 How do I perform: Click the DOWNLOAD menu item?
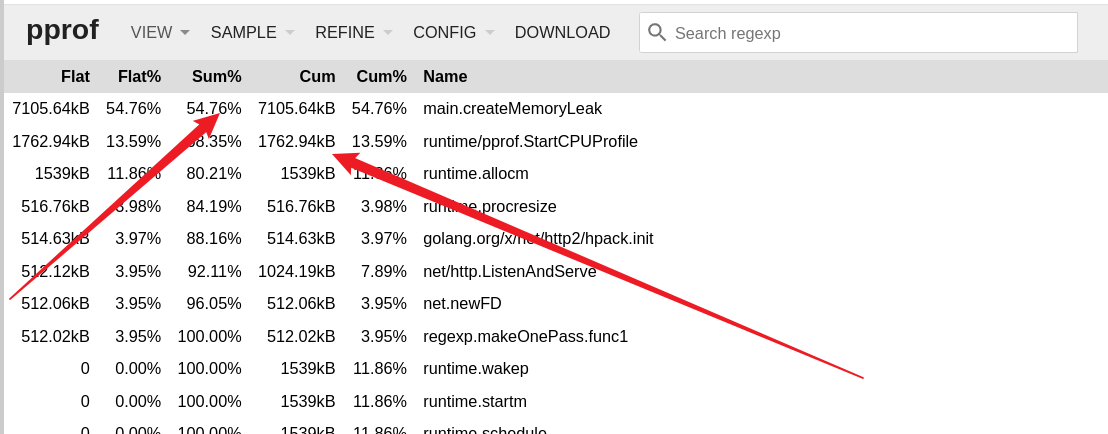[x=562, y=32]
